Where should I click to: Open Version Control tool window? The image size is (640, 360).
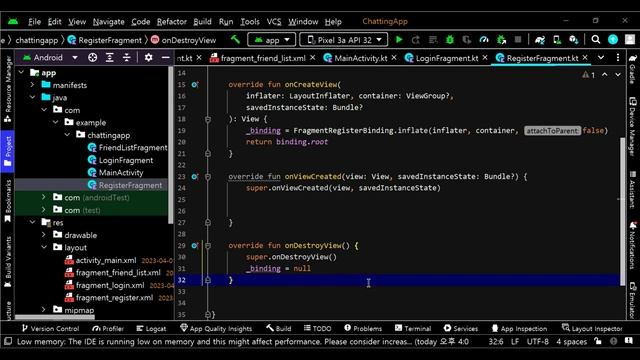click(50, 328)
